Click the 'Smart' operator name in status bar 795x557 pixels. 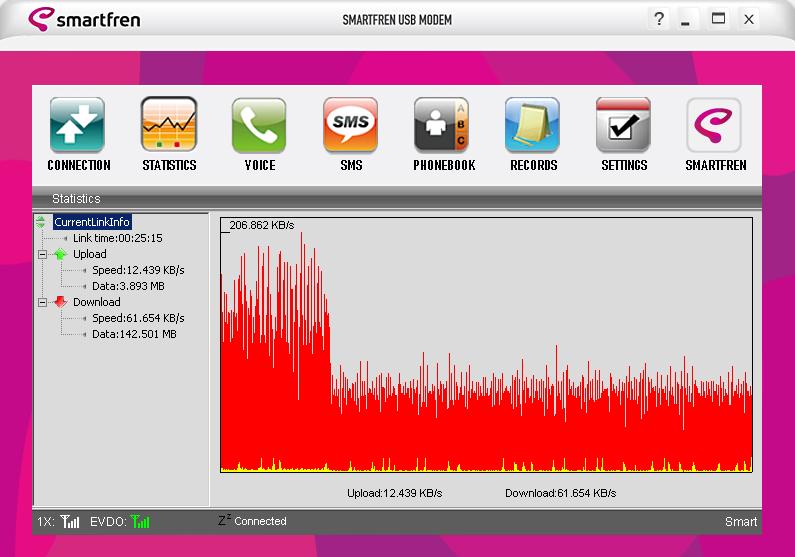(x=741, y=522)
